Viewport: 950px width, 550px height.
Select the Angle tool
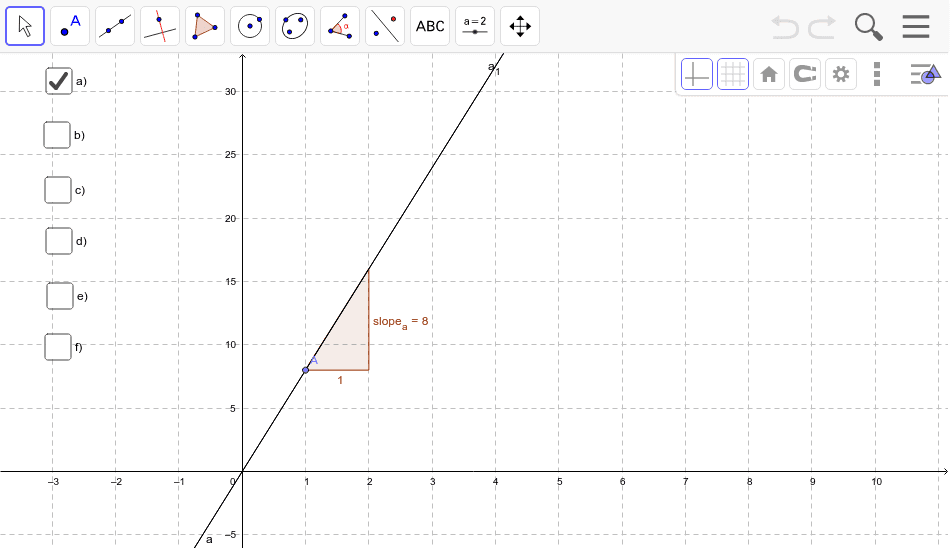pos(340,26)
